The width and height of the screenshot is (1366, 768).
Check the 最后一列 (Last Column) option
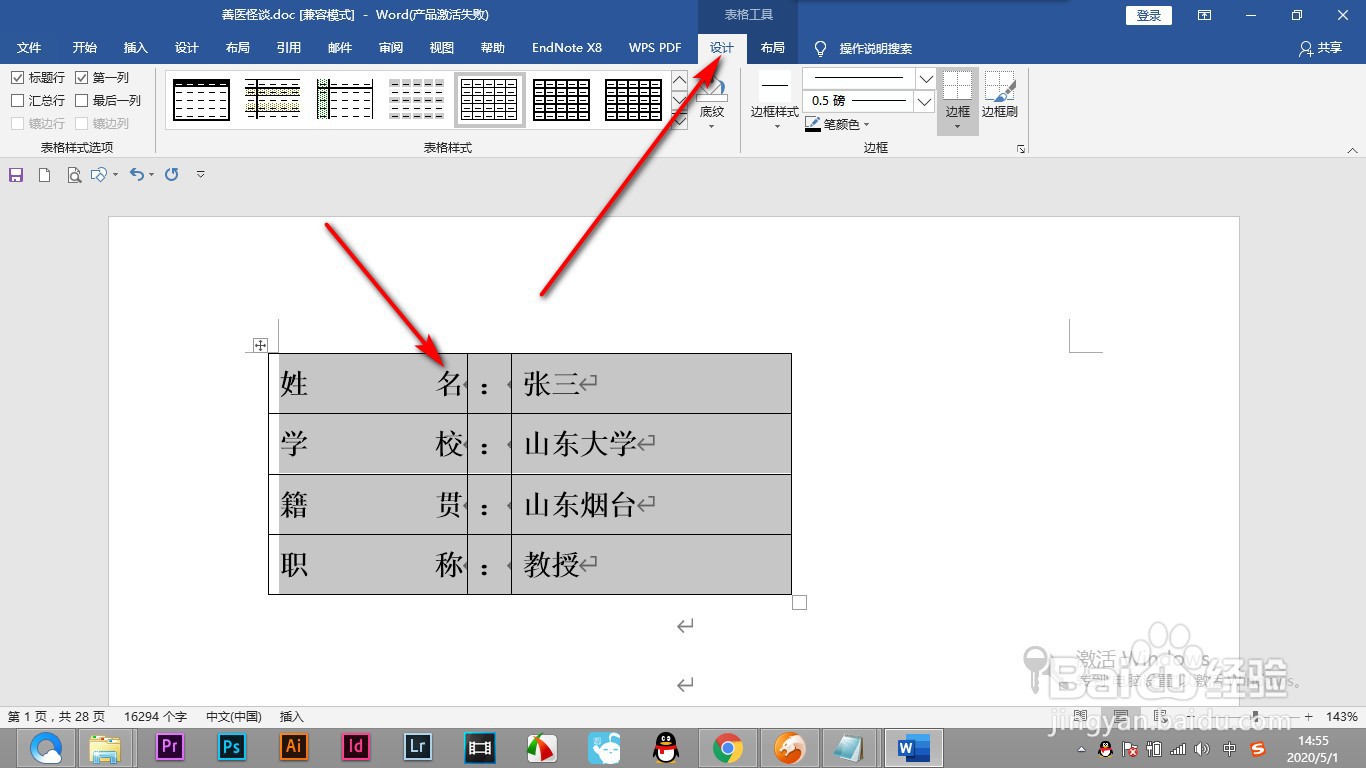(83, 100)
